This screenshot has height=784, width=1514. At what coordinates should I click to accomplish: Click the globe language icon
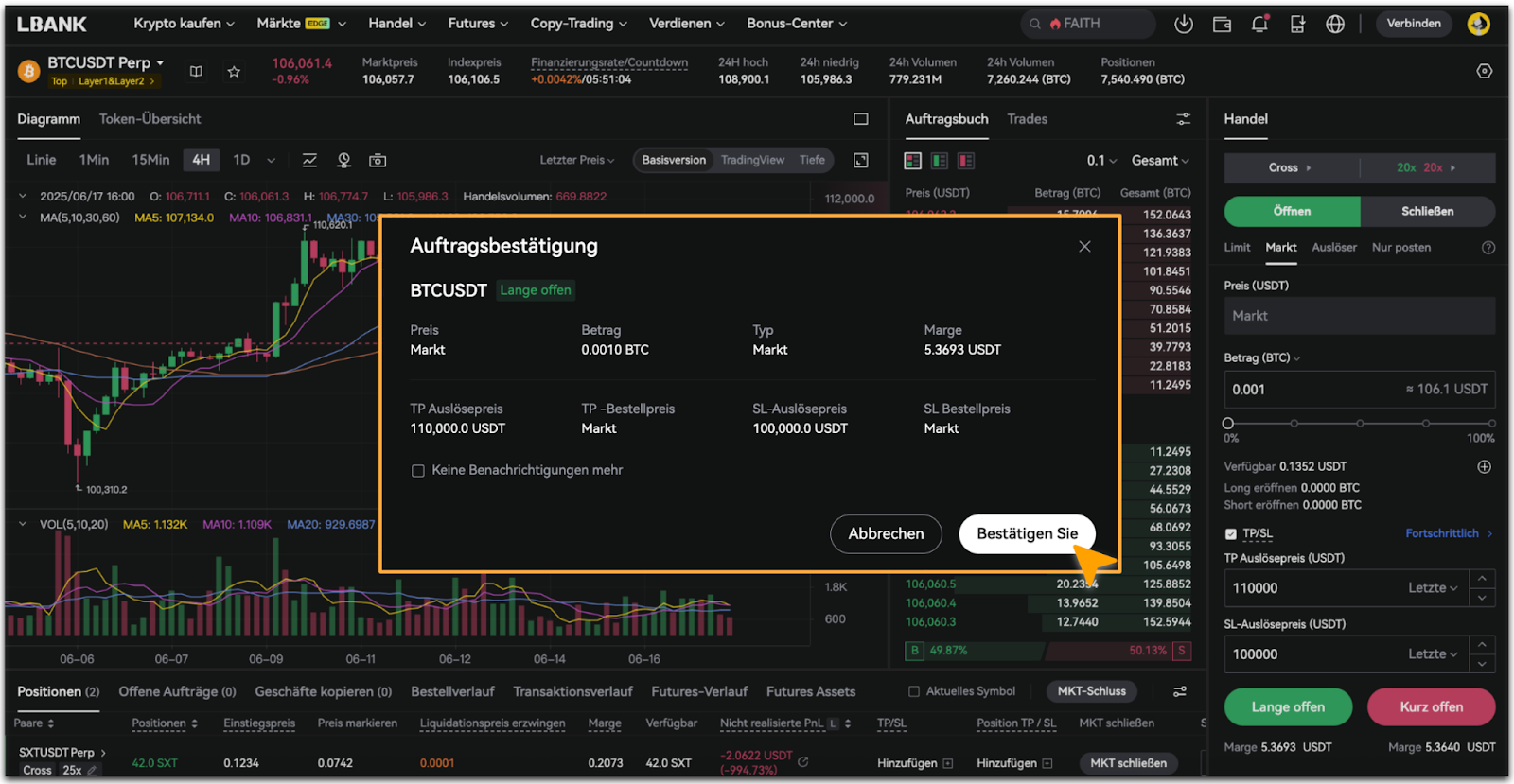(x=1335, y=24)
